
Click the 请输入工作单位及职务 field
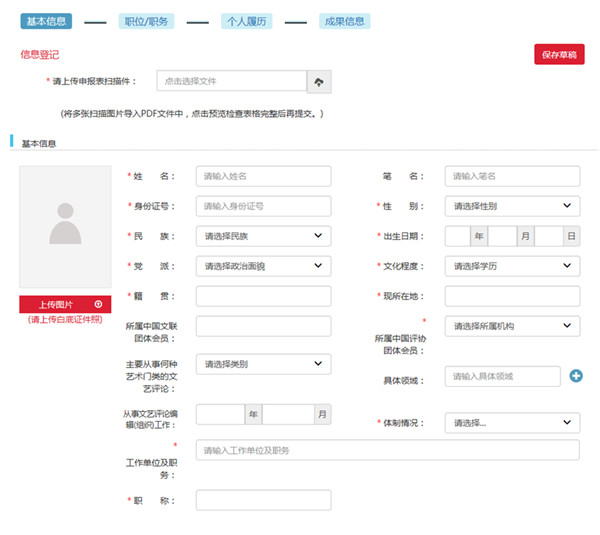pyautogui.click(x=387, y=450)
